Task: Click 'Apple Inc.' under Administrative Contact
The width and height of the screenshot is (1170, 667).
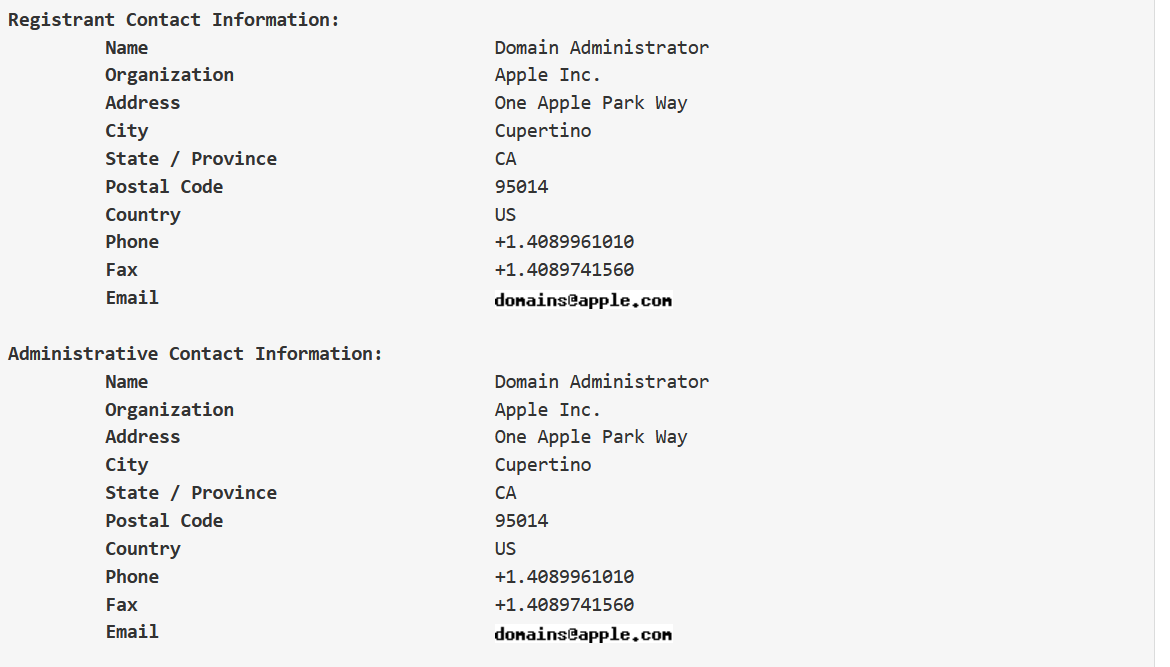Action: coord(547,410)
